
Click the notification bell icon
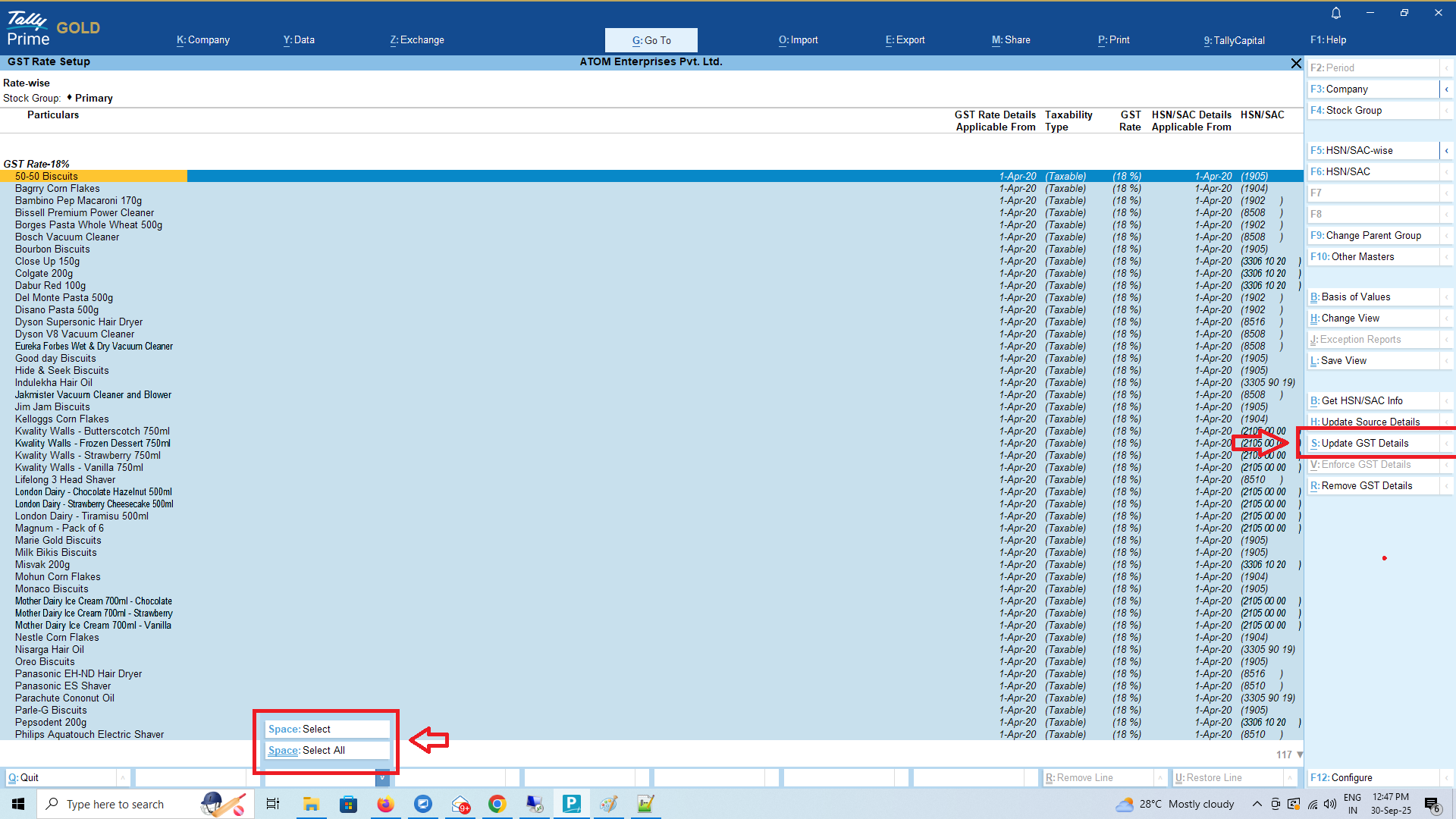[1336, 13]
